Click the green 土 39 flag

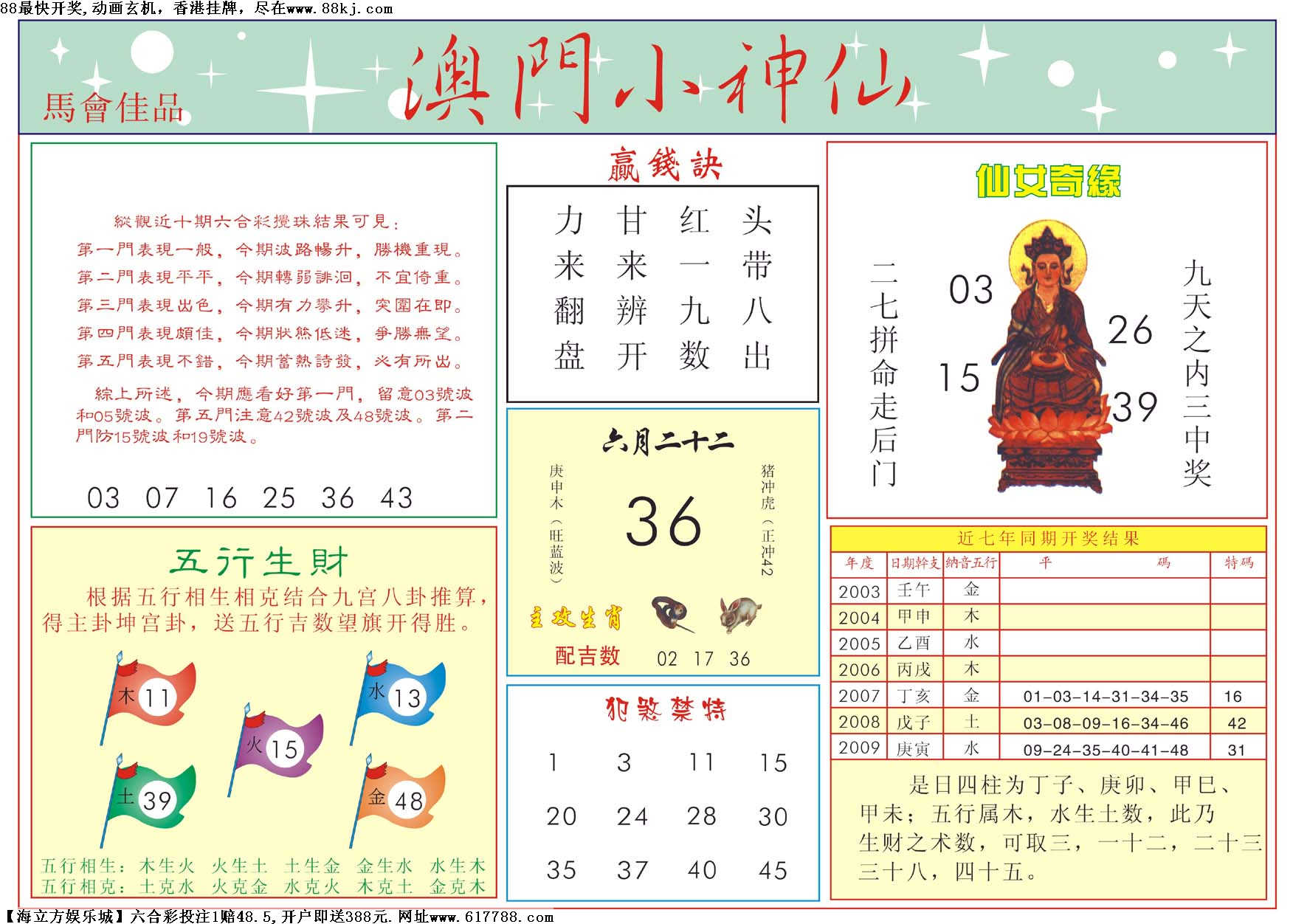click(x=149, y=799)
